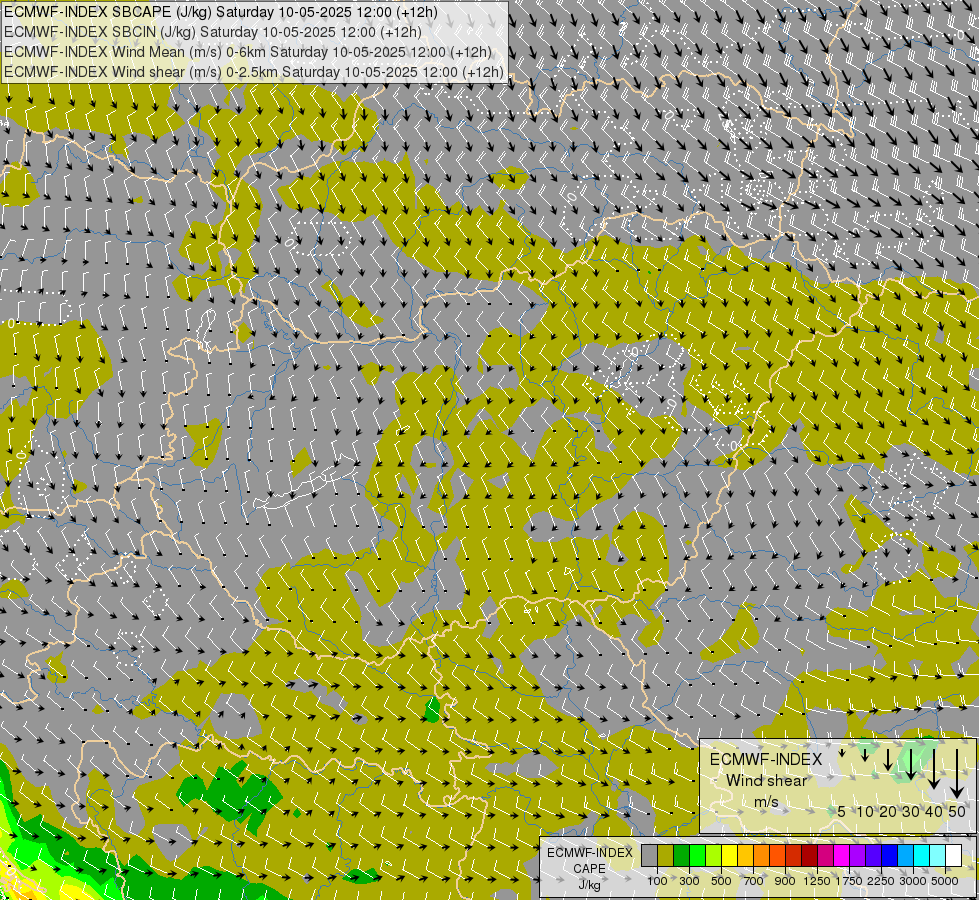Click the '500' tick label on the CAPE scale
979x900 pixels.
[721, 881]
